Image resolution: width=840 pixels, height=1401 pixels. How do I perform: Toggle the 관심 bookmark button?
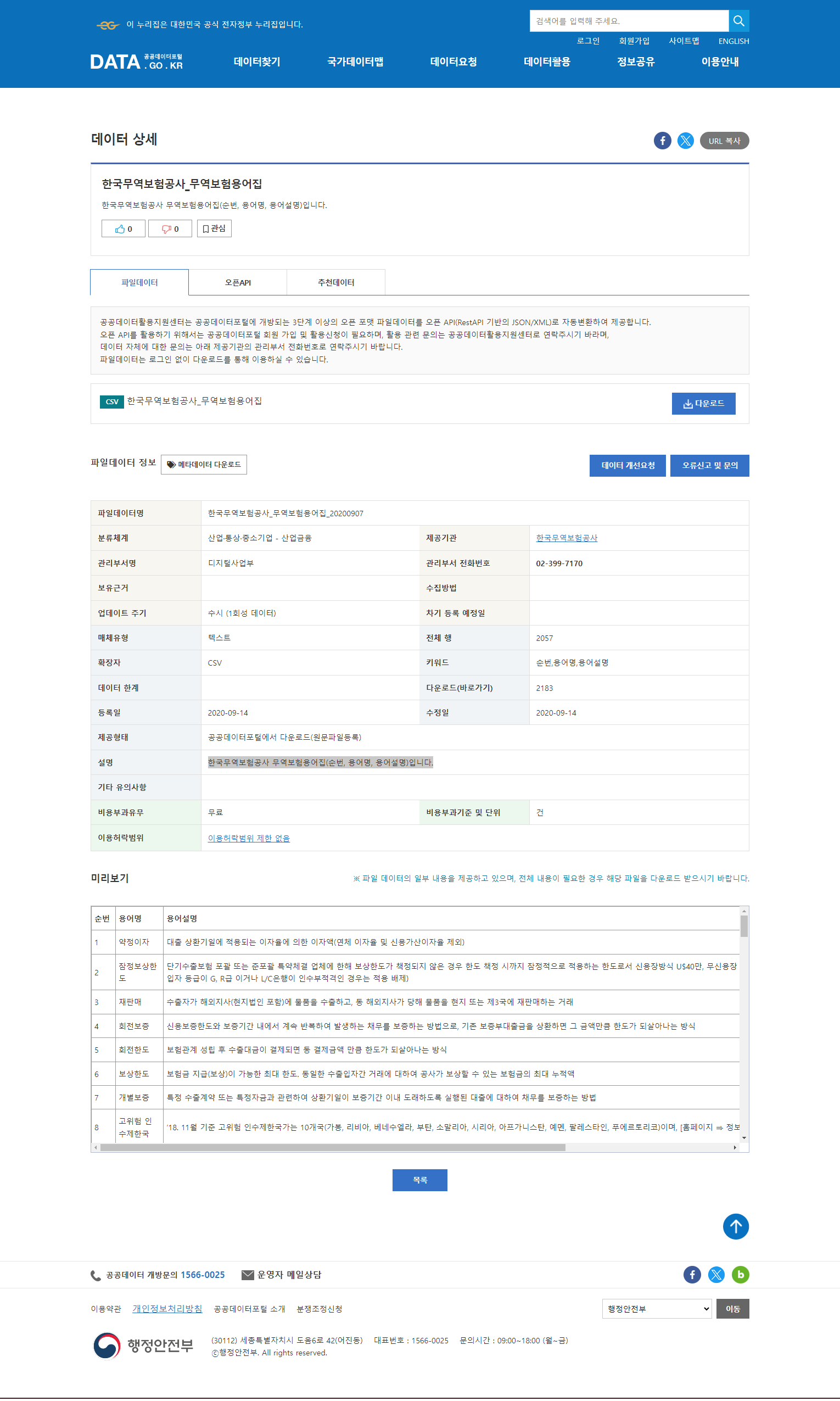214,228
